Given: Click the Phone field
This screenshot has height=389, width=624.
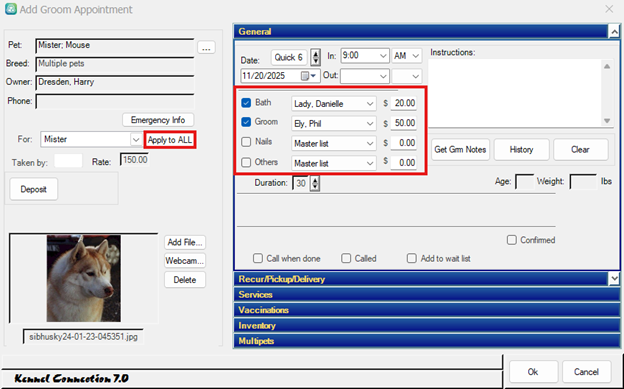Looking at the screenshot, I should pyautogui.click(x=115, y=102).
